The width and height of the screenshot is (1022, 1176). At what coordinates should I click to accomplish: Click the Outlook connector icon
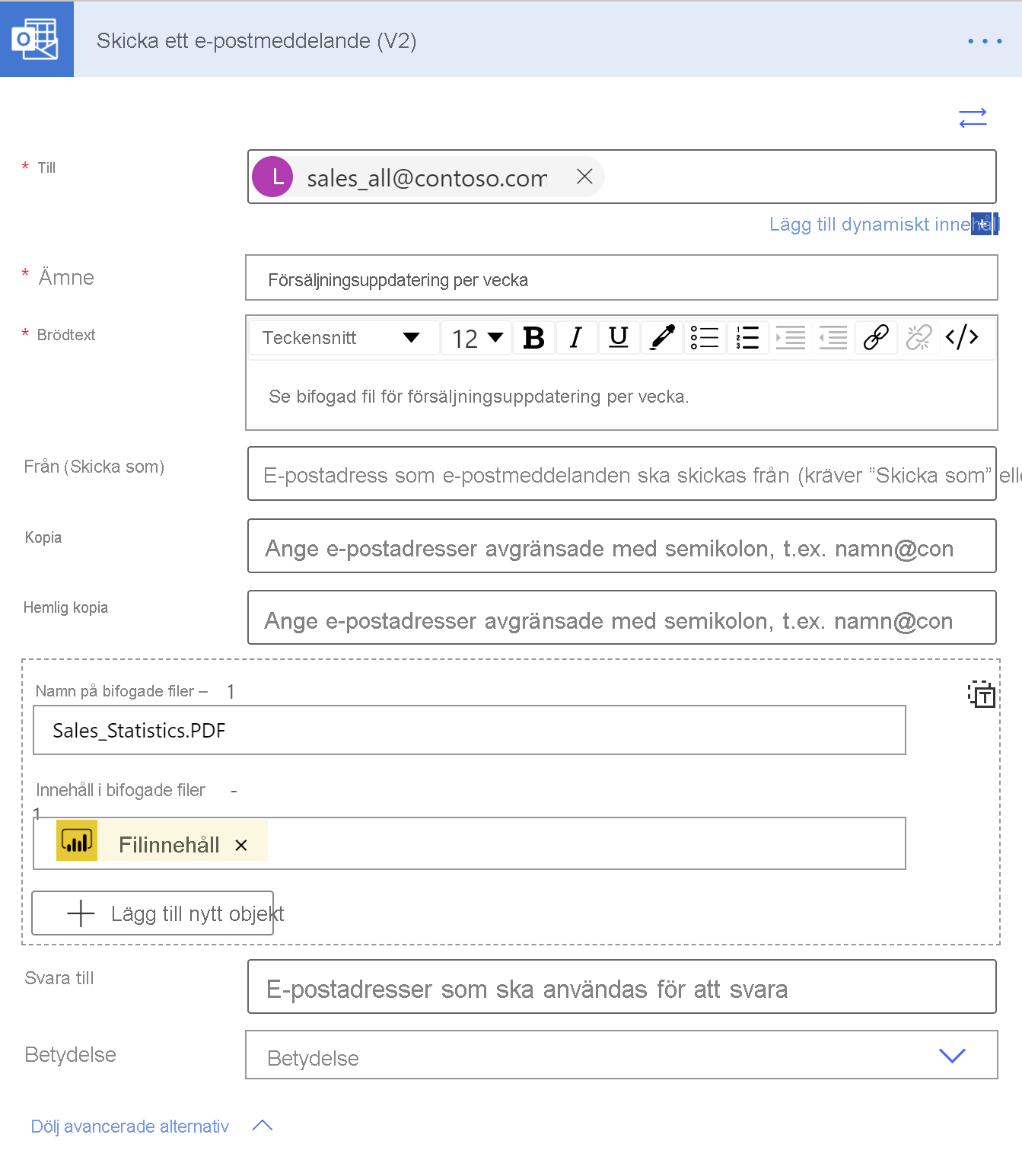point(37,40)
